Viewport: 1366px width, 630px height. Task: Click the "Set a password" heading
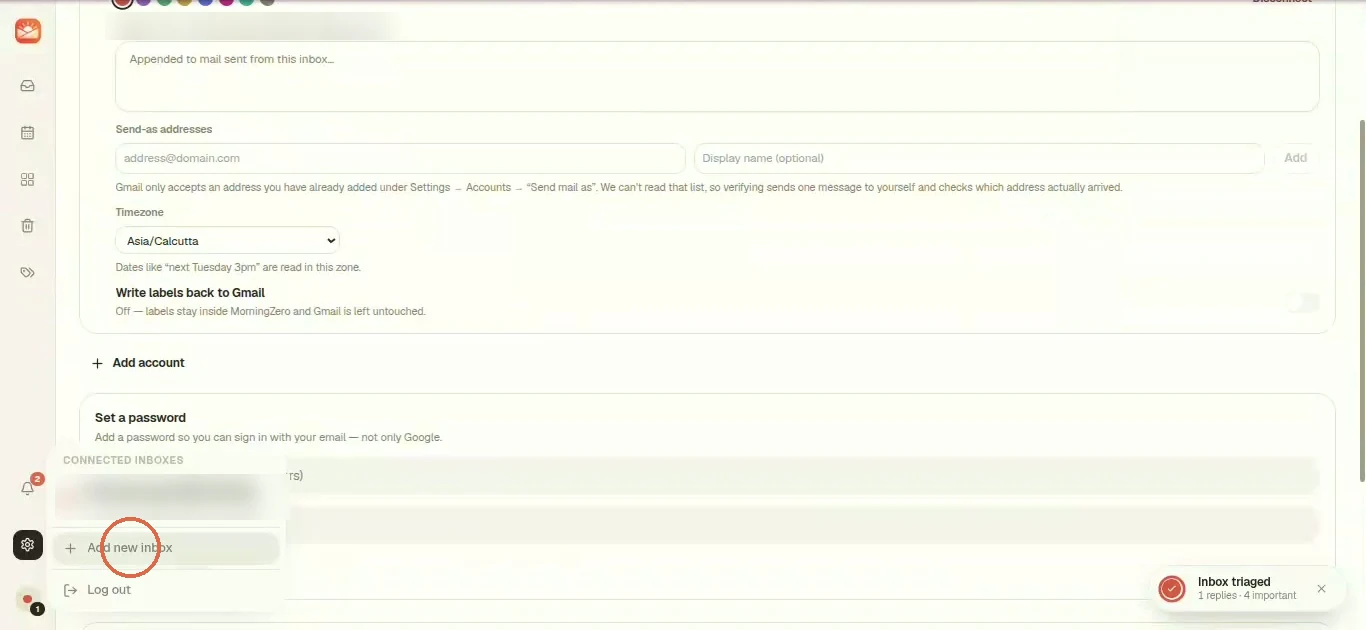(140, 418)
